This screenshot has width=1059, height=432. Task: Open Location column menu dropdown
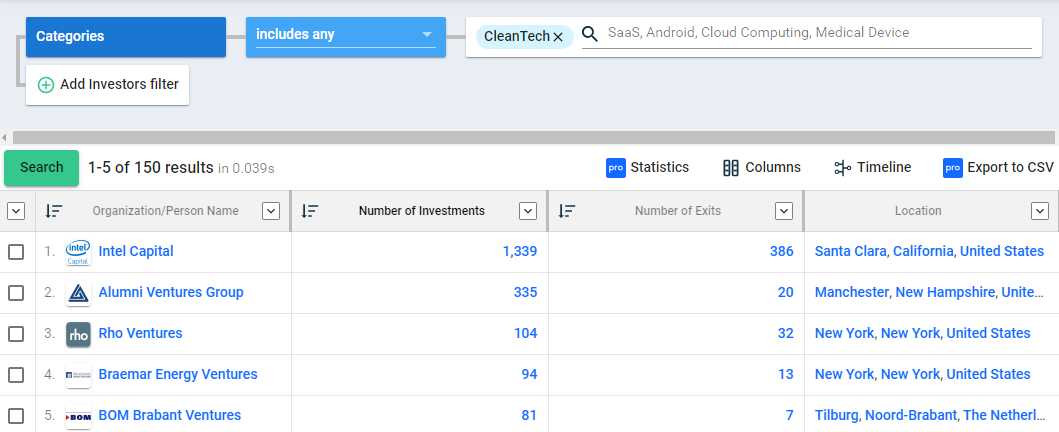pyautogui.click(x=1040, y=211)
